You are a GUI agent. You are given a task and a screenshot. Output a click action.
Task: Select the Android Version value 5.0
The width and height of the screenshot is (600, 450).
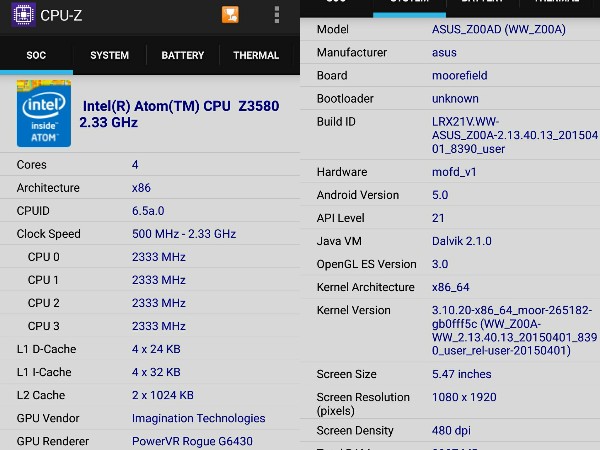440,195
